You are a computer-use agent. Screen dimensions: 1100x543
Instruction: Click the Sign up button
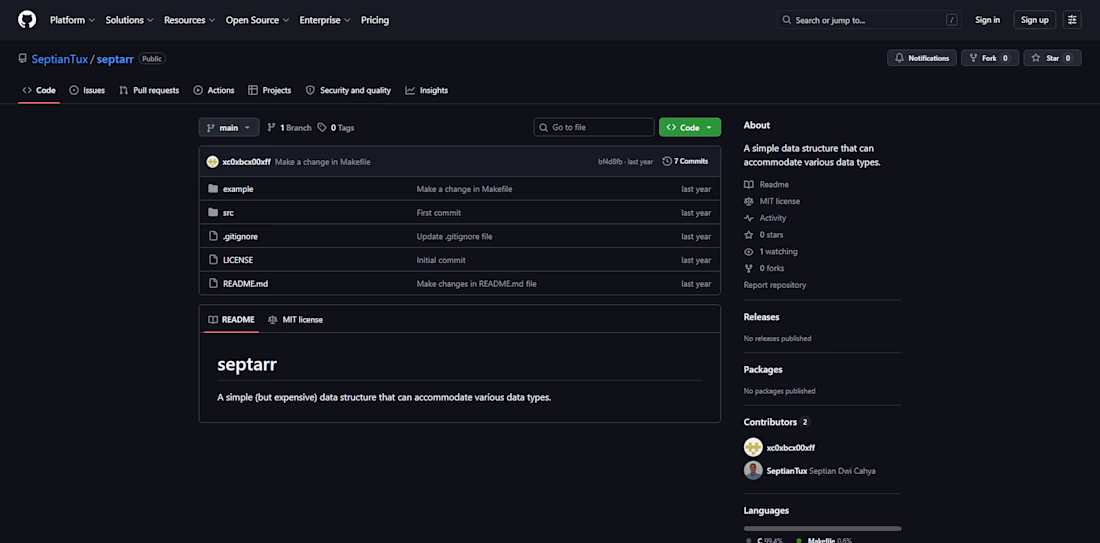1034,20
